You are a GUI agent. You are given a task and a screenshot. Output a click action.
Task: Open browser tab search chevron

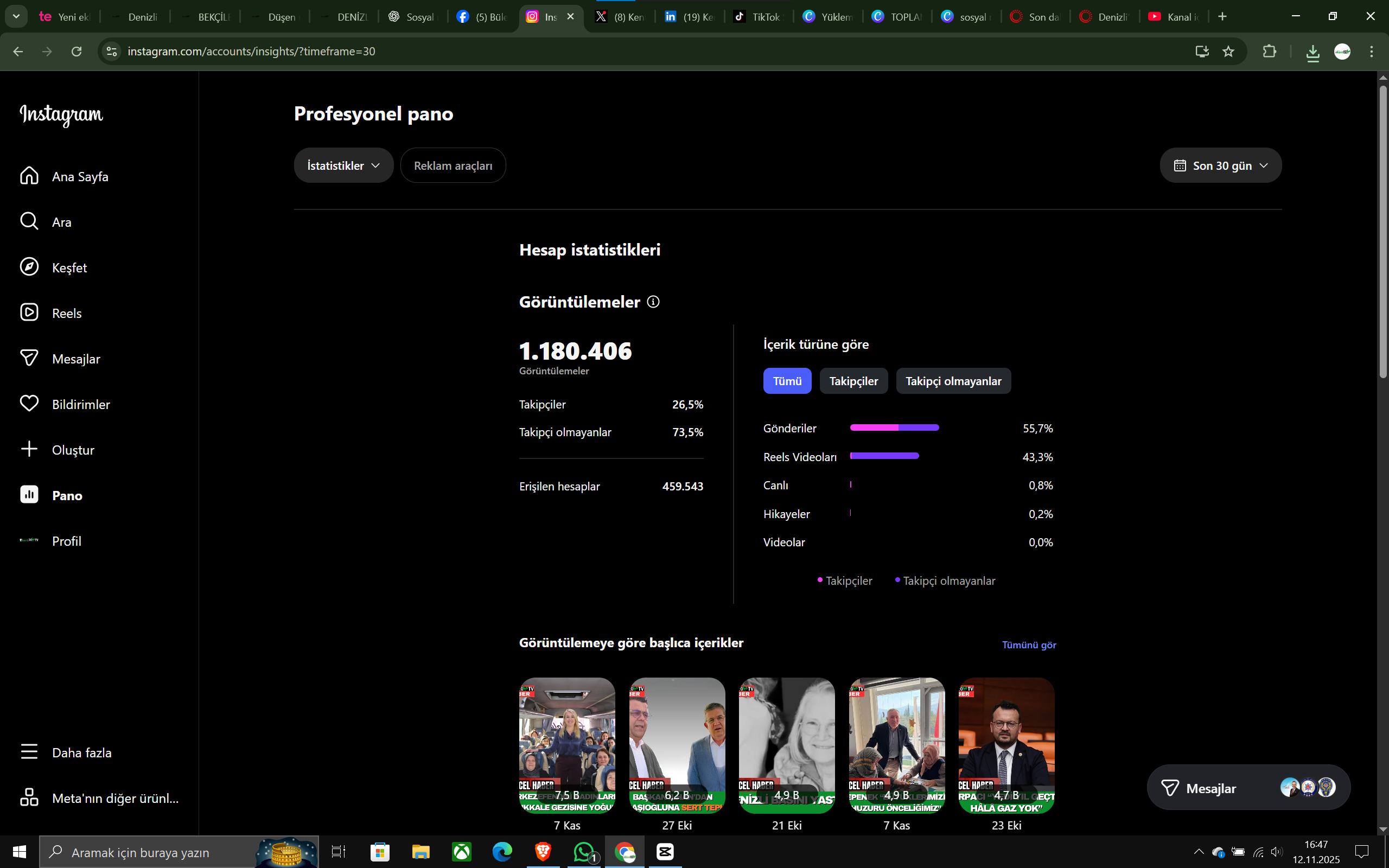point(16,16)
